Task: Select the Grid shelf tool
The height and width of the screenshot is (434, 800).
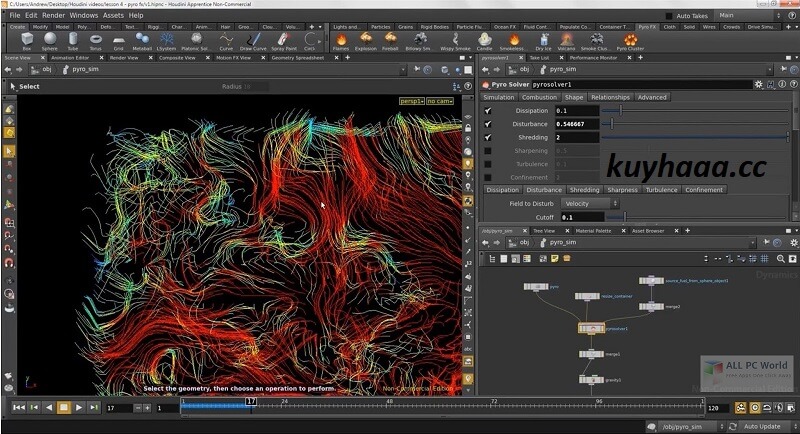Action: point(118,41)
